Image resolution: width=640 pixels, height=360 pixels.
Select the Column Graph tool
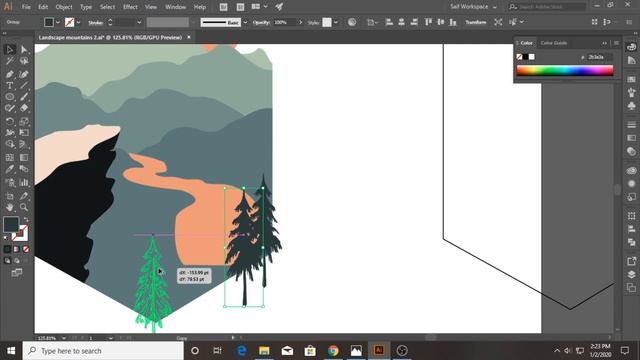tap(24, 182)
